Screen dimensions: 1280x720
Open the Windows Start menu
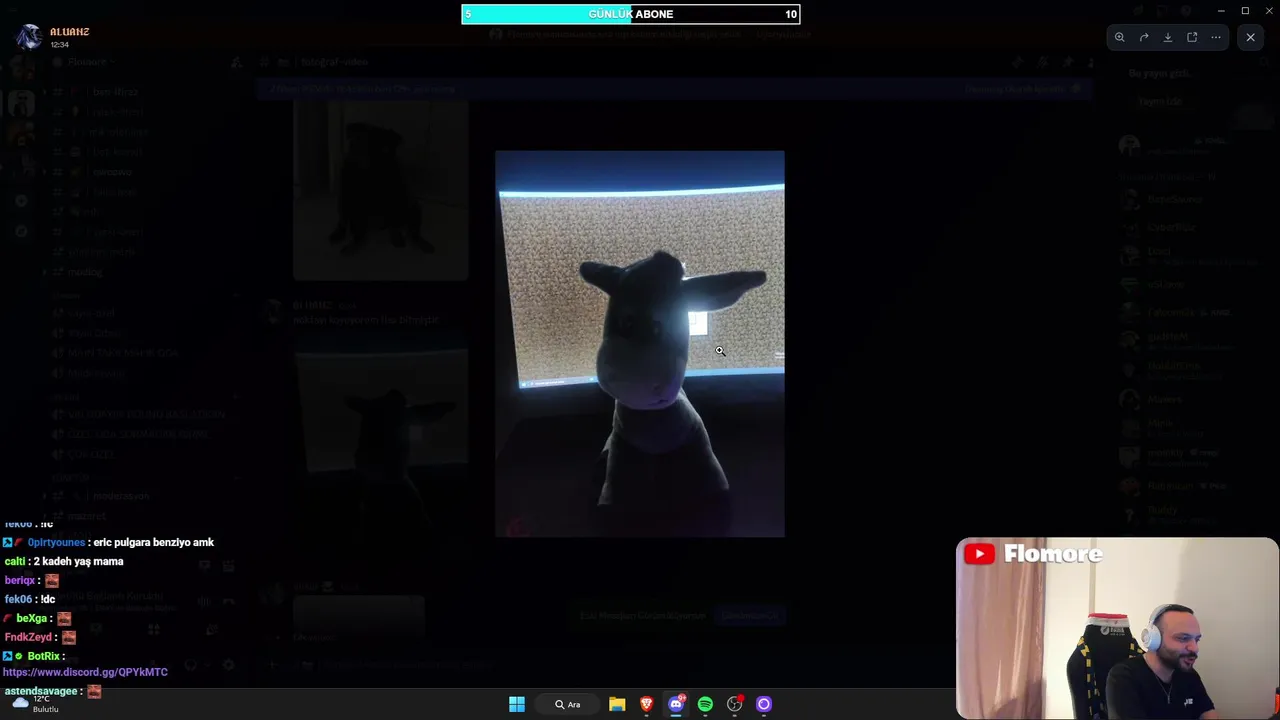pos(517,704)
